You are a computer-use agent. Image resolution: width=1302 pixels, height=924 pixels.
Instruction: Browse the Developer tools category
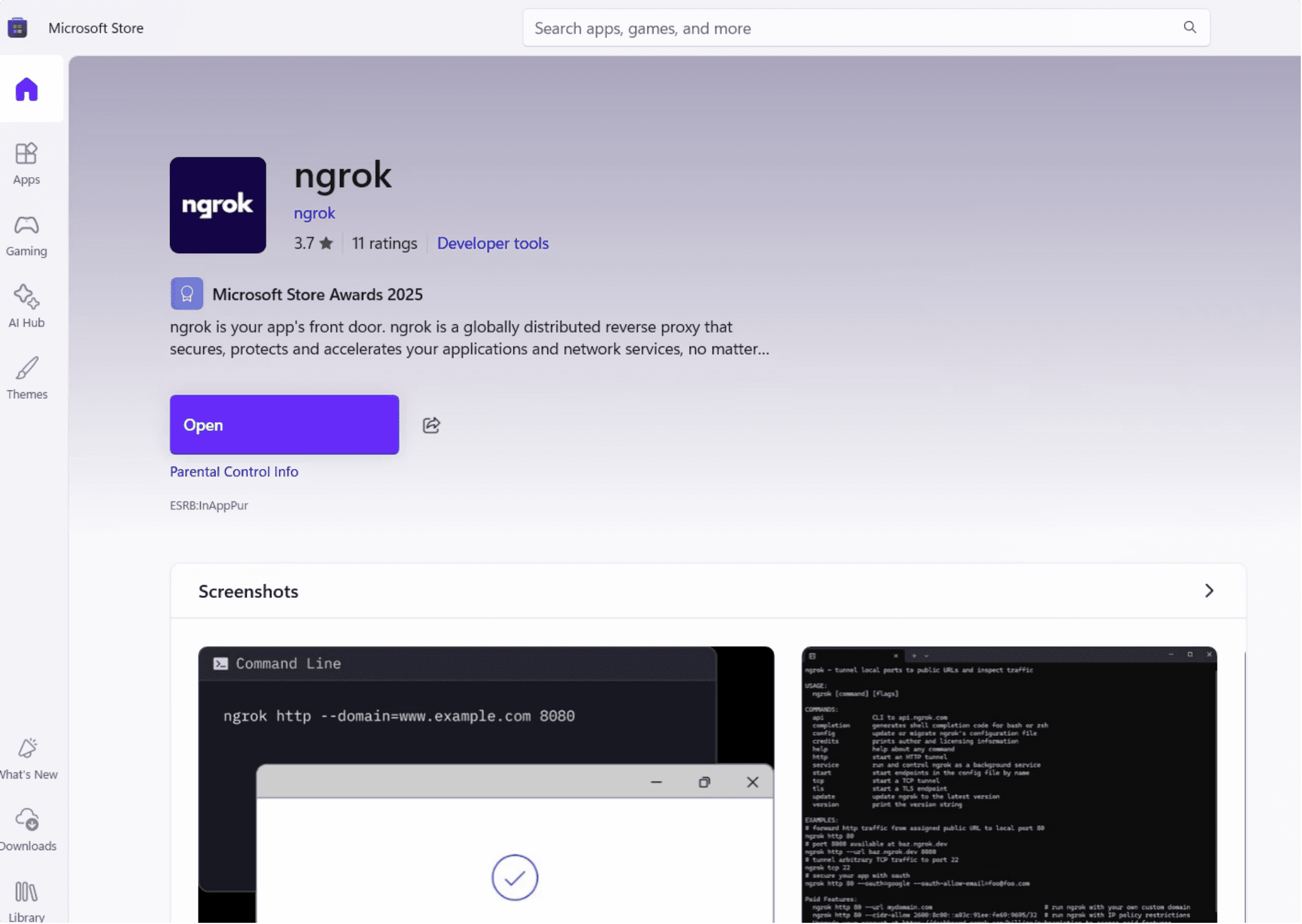click(x=493, y=243)
